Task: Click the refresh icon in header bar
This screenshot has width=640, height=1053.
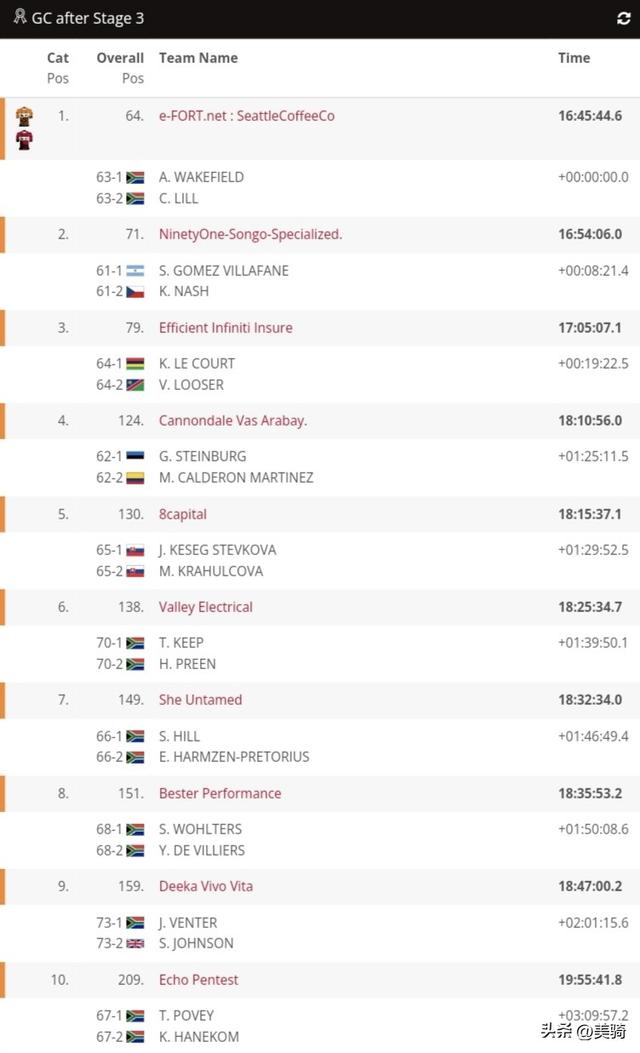Action: (623, 18)
